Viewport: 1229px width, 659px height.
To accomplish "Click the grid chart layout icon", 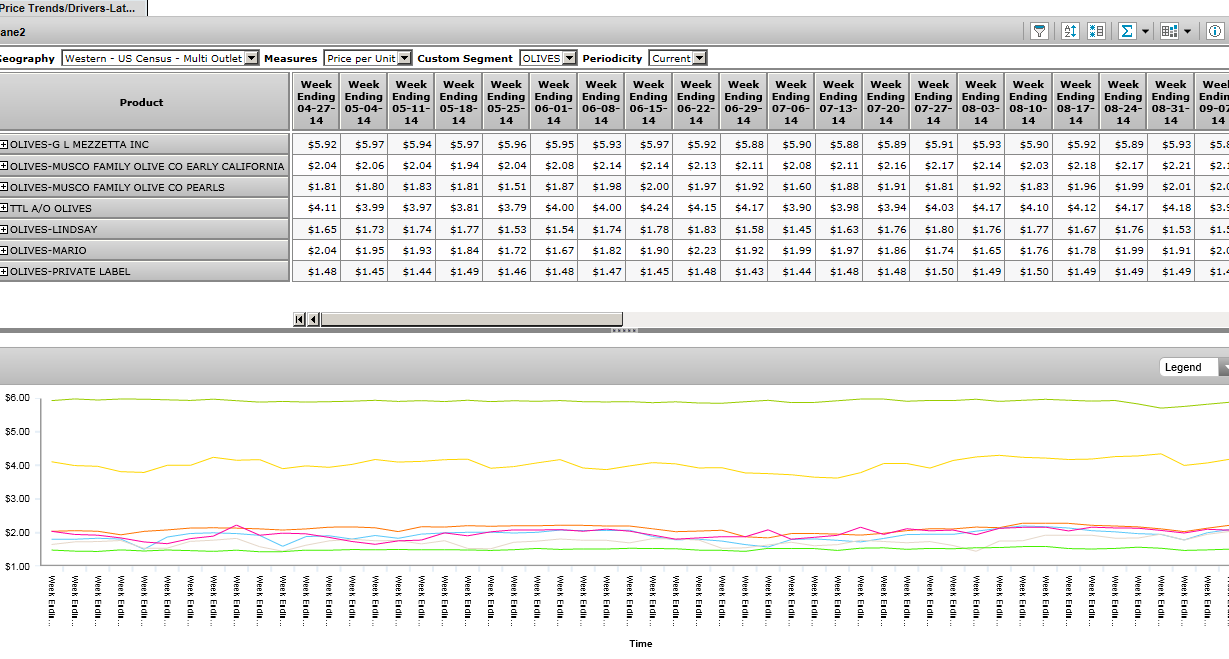I will [x=1169, y=31].
